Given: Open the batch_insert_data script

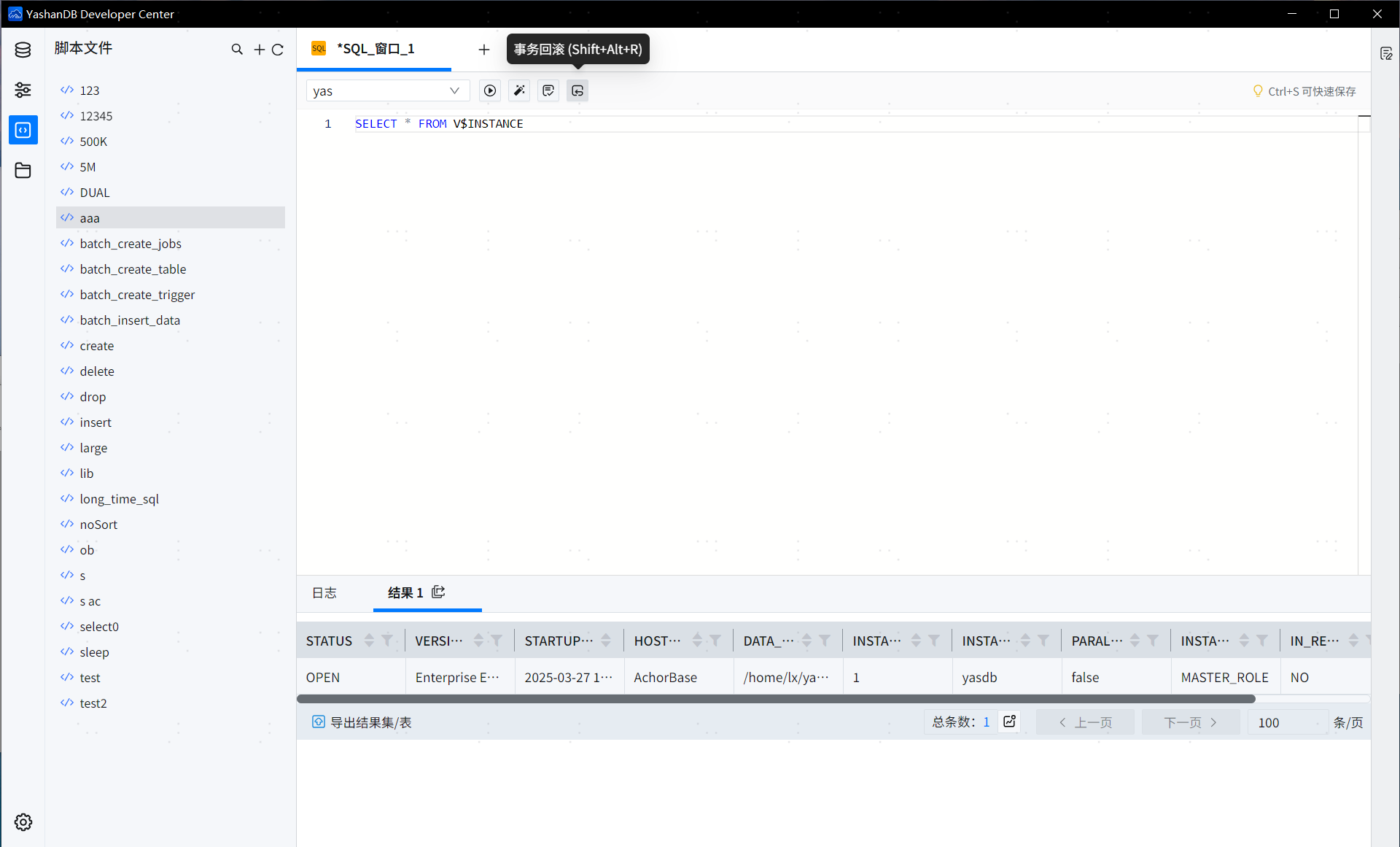Looking at the screenshot, I should pos(170,320).
